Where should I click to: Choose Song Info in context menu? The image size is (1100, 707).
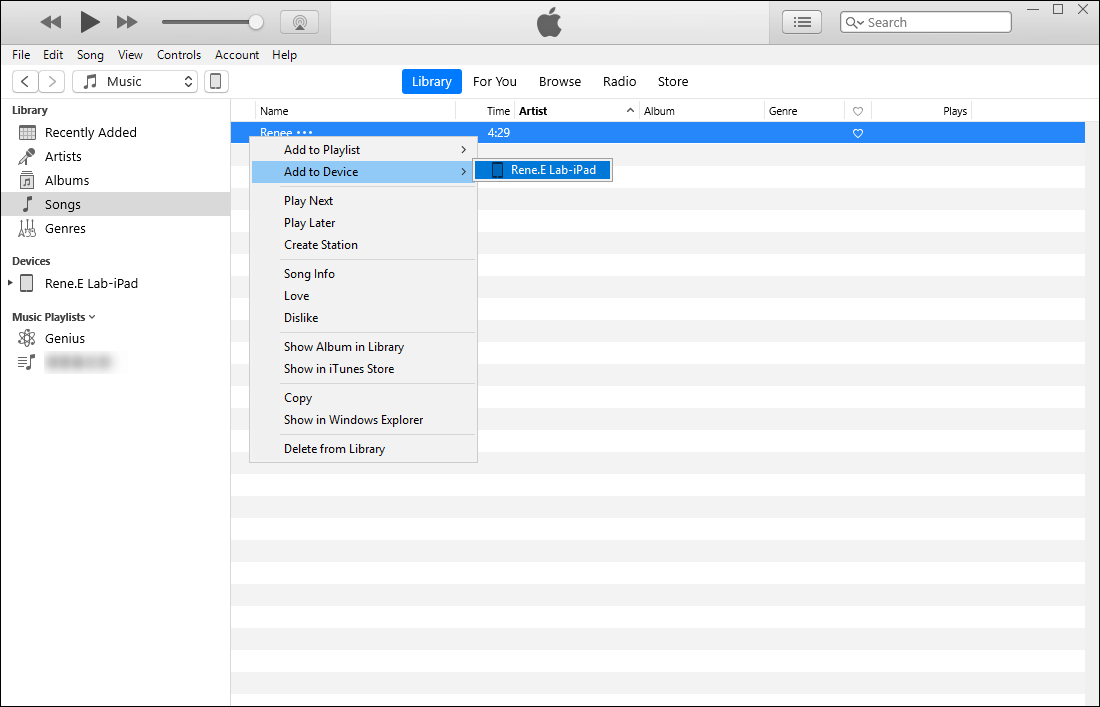tap(364, 274)
